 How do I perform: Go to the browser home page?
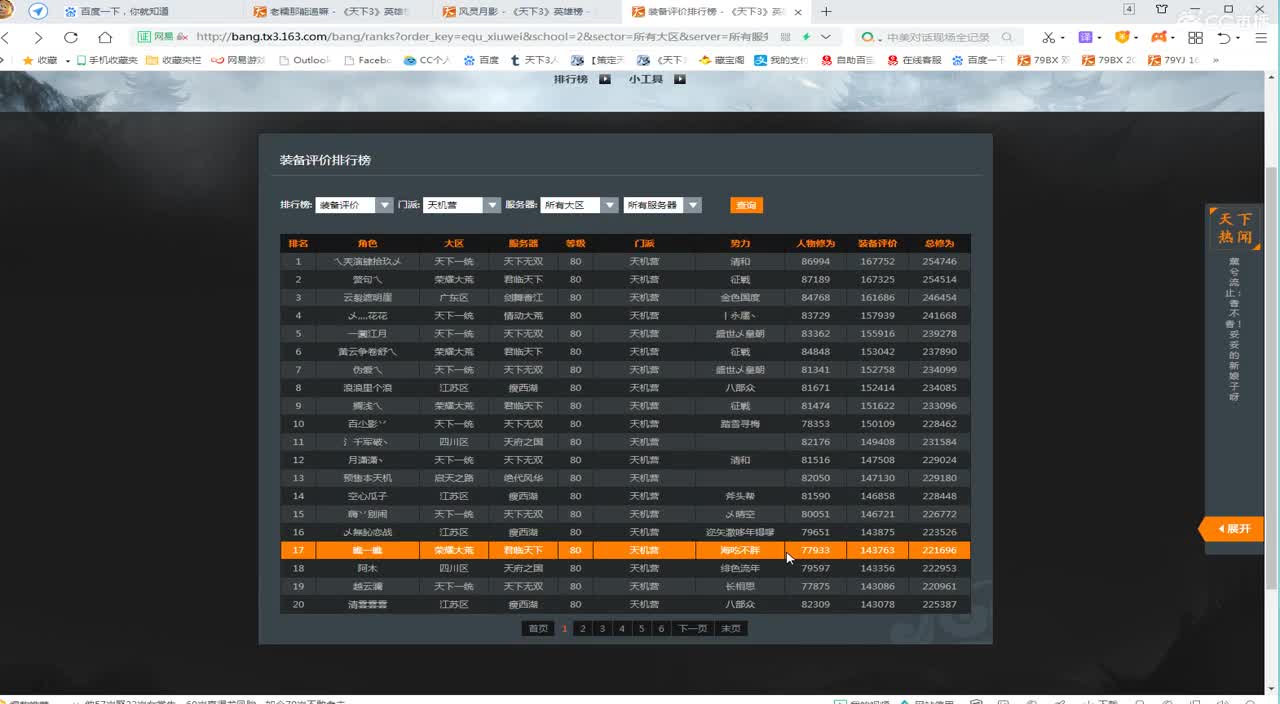pyautogui.click(x=105, y=37)
